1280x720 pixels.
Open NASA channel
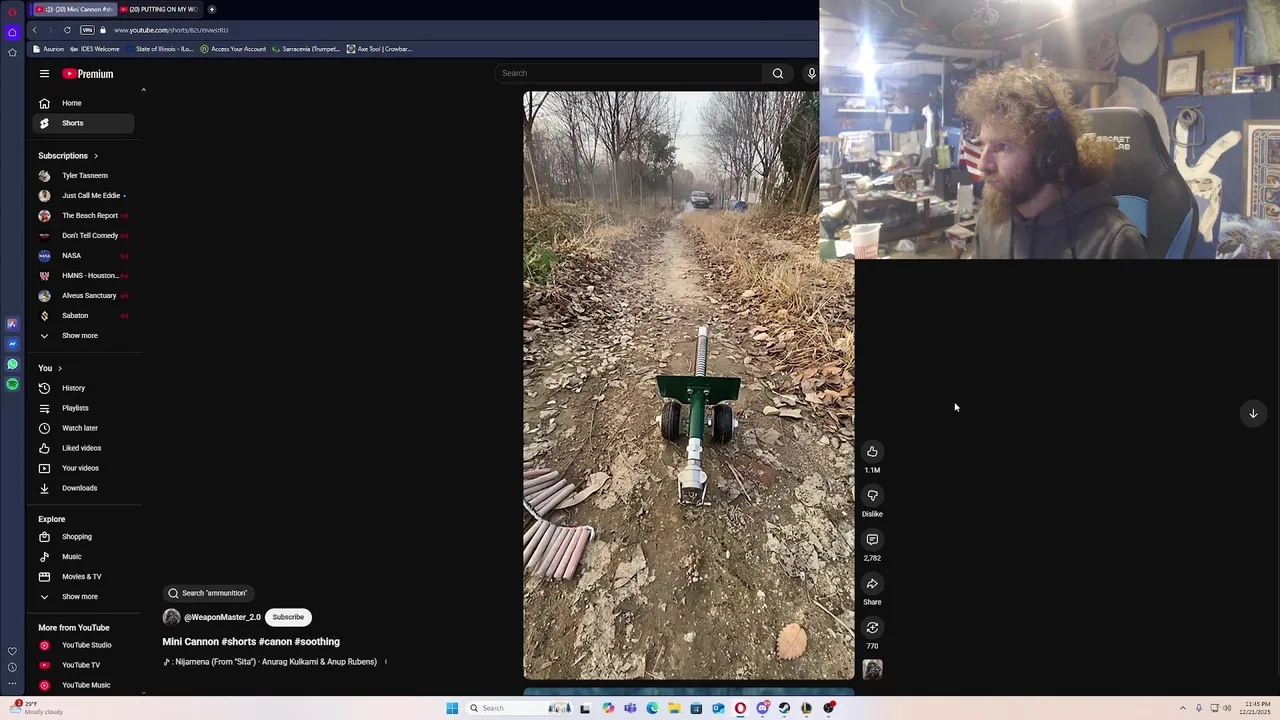pyautogui.click(x=84, y=256)
